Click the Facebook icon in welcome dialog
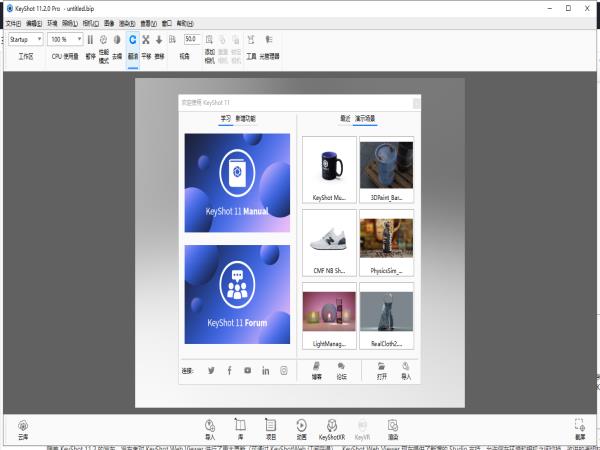The width and height of the screenshot is (600, 450). coord(229,370)
